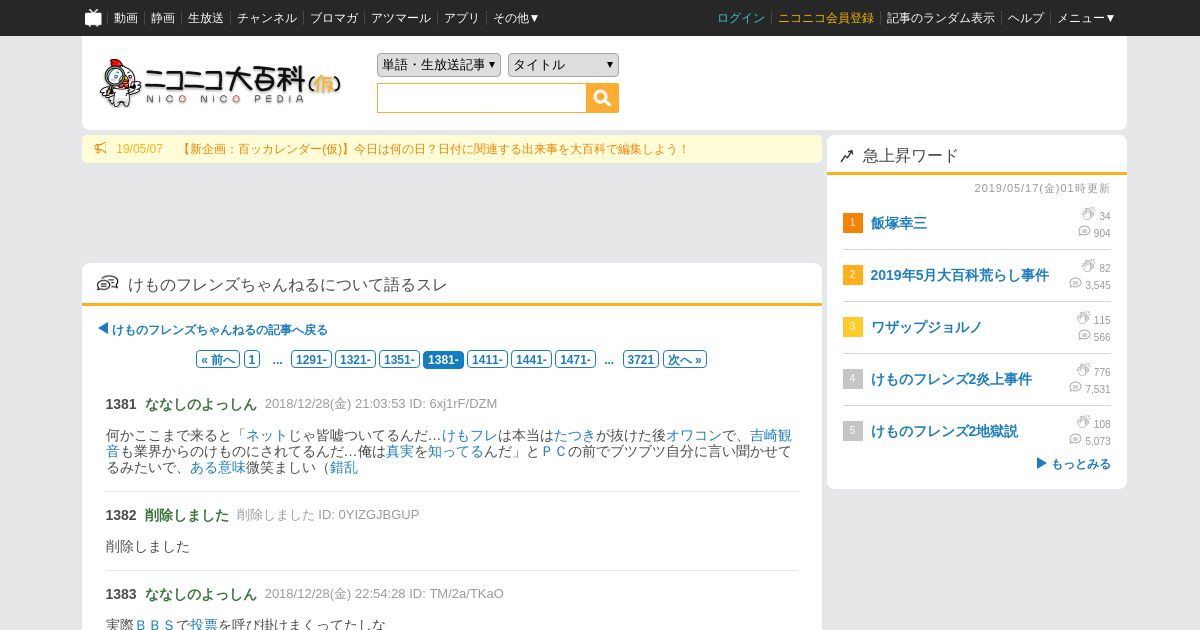This screenshot has height=630, width=1200.
Task: Click the orange magnifier search button
Action: click(602, 98)
